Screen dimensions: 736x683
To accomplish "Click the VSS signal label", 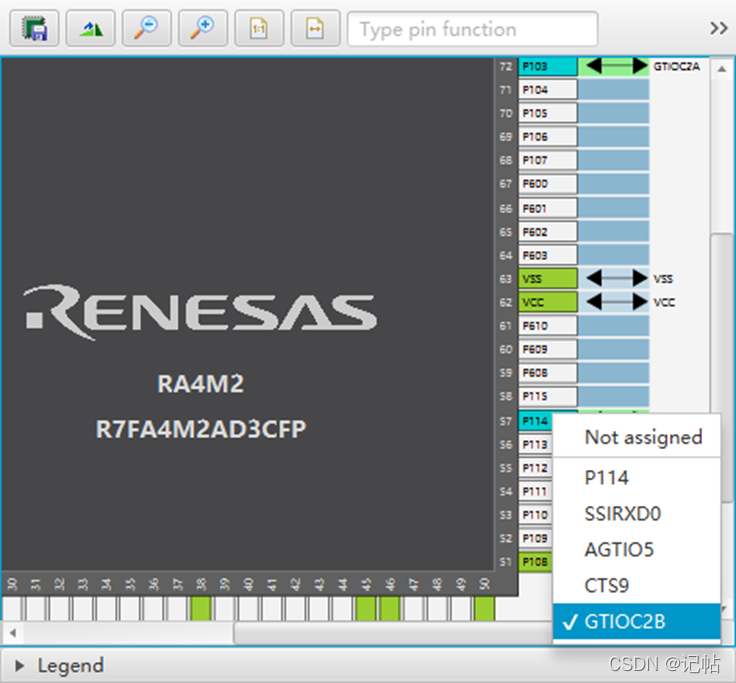I will coord(663,279).
